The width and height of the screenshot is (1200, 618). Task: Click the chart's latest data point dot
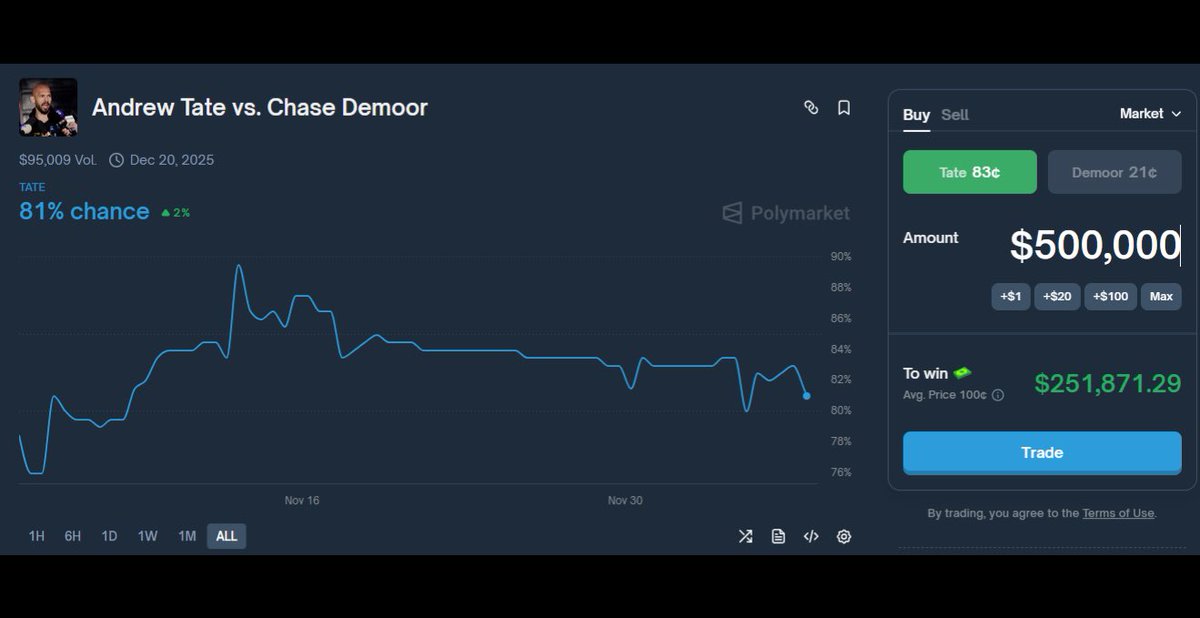(x=807, y=396)
